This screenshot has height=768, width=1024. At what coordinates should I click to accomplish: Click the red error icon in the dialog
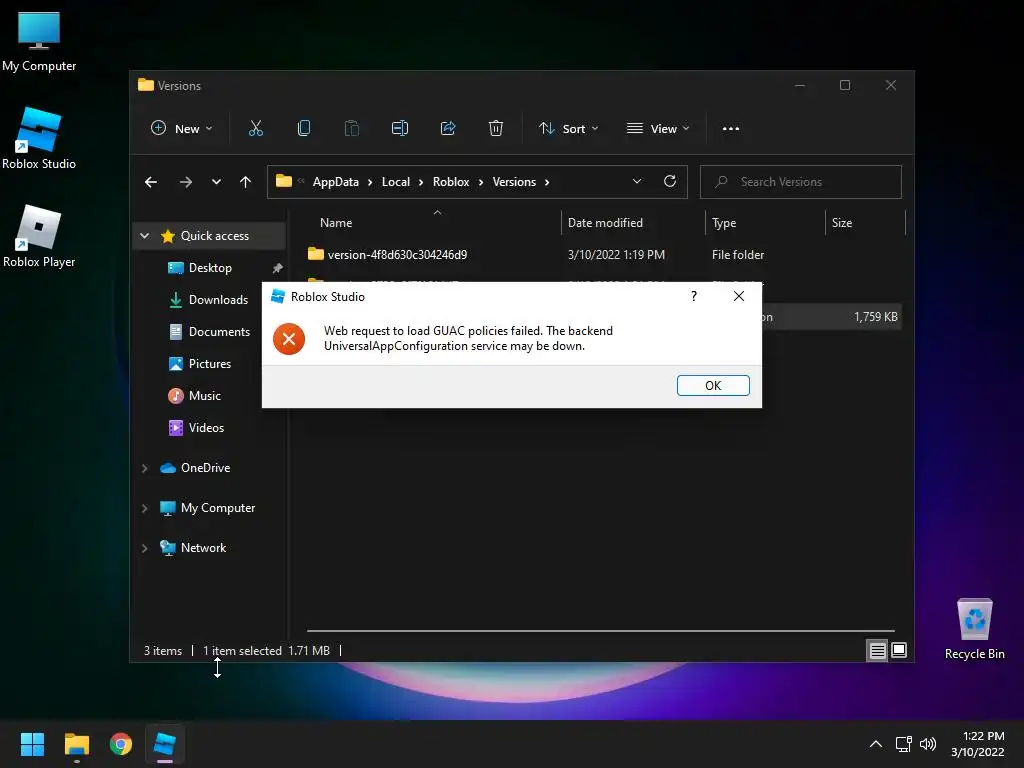[x=289, y=338]
